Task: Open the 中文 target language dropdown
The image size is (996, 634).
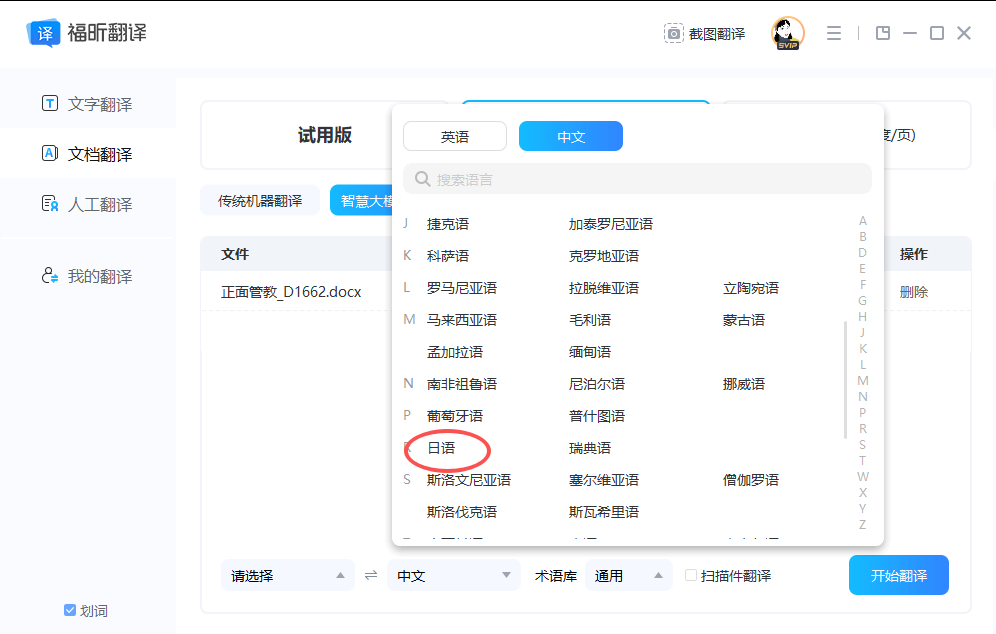Action: click(x=454, y=575)
